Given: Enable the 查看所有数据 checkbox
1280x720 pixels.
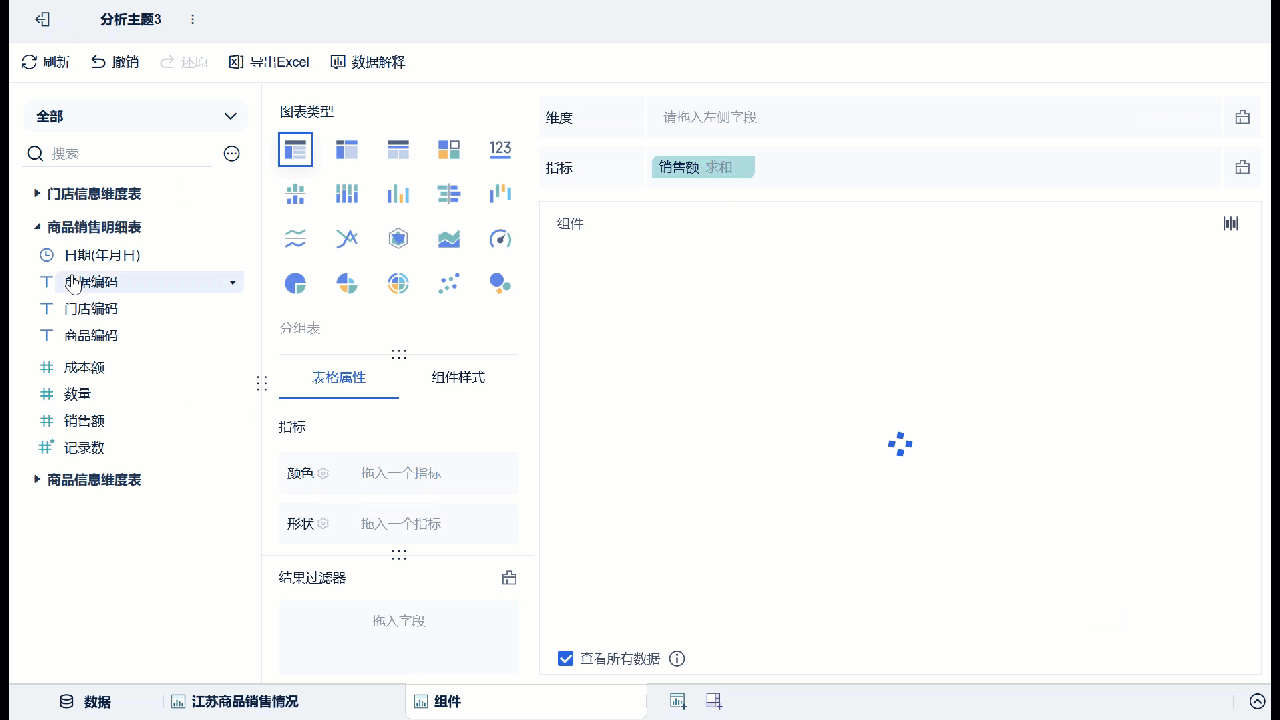Looking at the screenshot, I should click(x=567, y=658).
